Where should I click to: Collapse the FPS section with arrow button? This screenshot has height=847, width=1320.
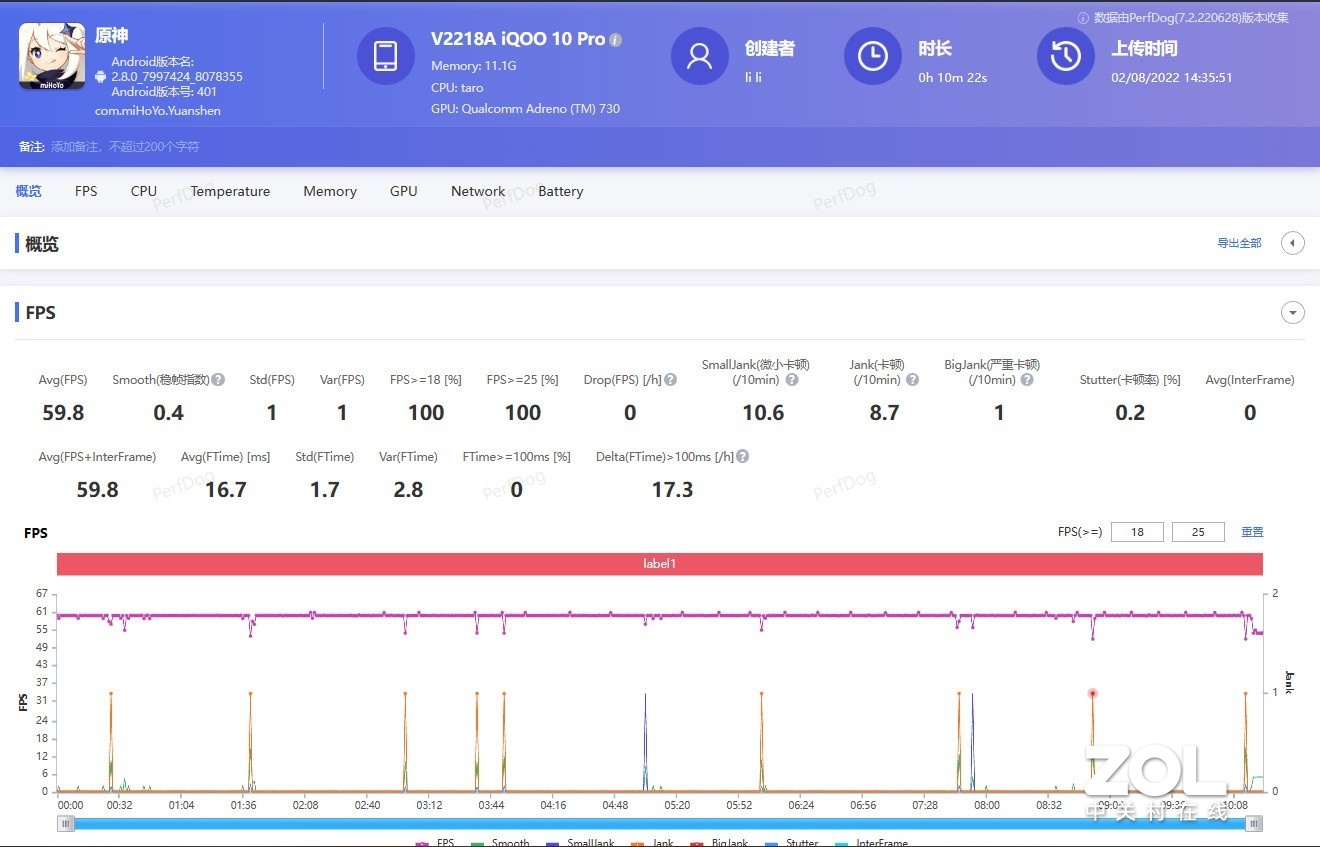tap(1292, 313)
